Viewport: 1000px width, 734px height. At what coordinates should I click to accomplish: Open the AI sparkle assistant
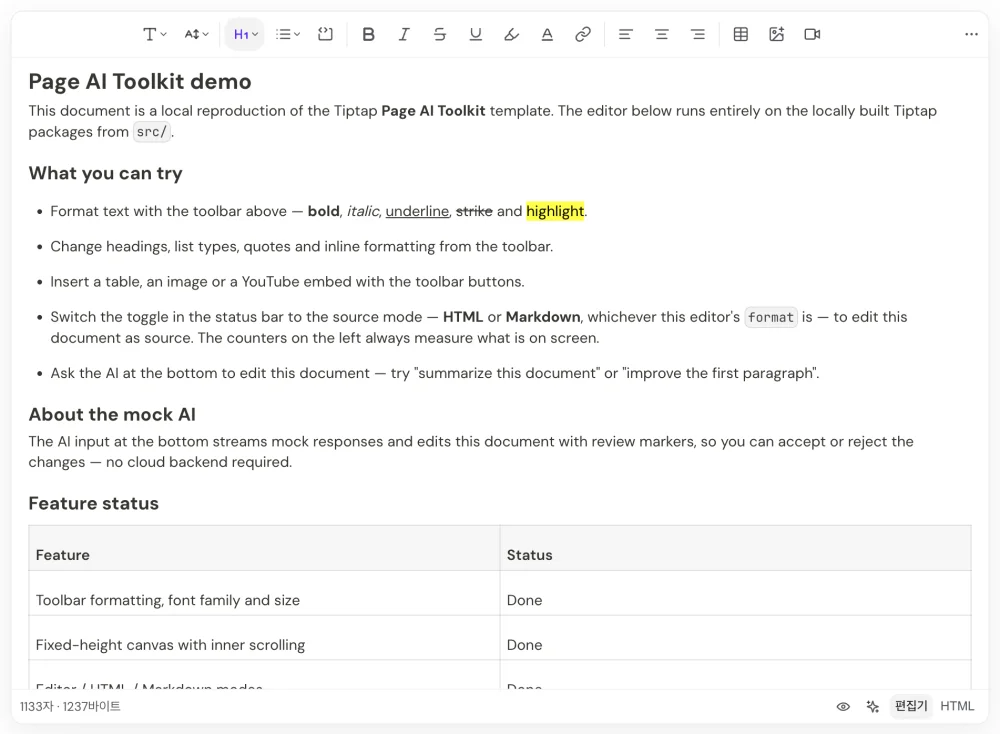pyautogui.click(x=872, y=707)
